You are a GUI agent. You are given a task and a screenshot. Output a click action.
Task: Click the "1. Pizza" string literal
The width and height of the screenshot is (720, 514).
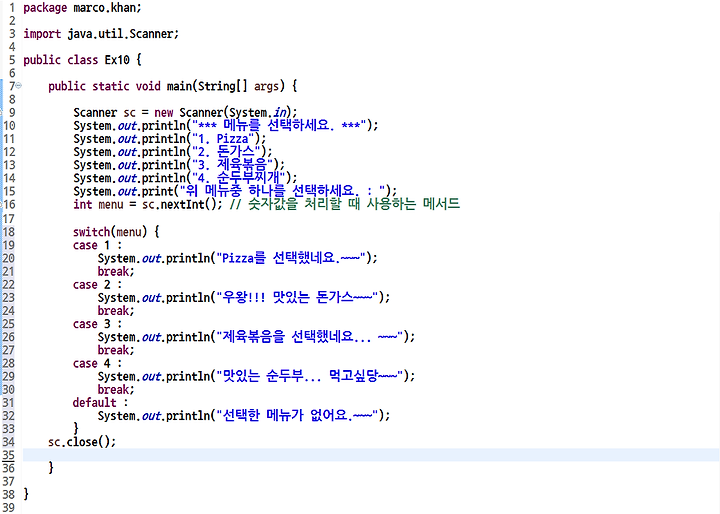(223, 139)
